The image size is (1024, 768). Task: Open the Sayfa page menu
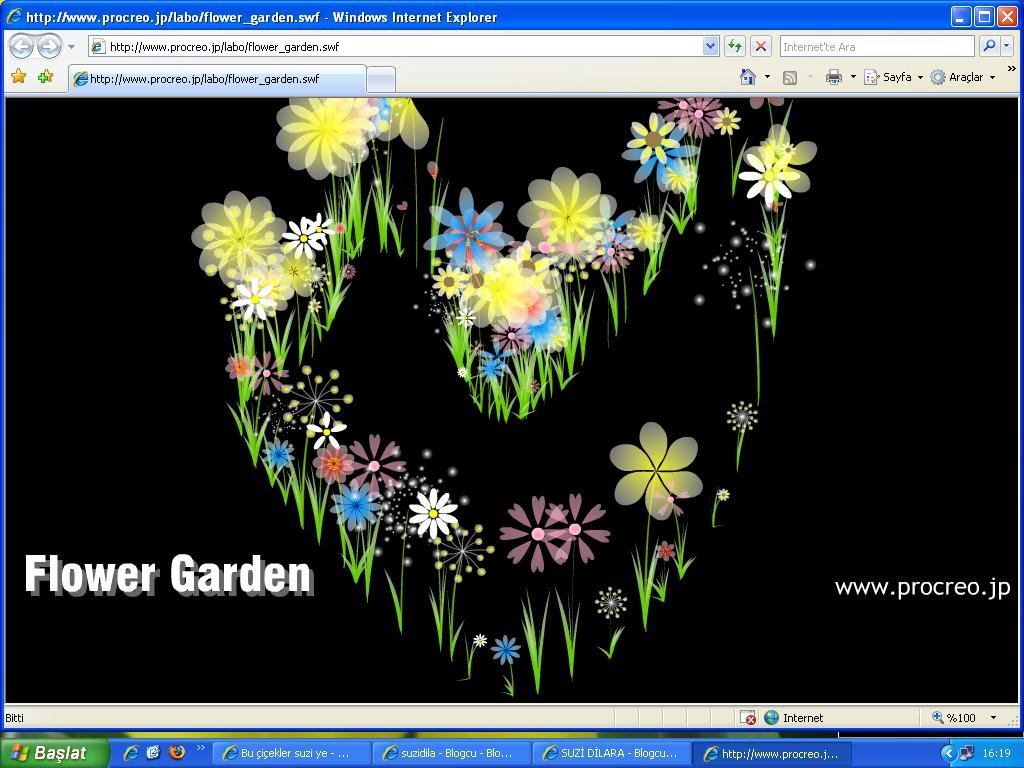[x=893, y=77]
